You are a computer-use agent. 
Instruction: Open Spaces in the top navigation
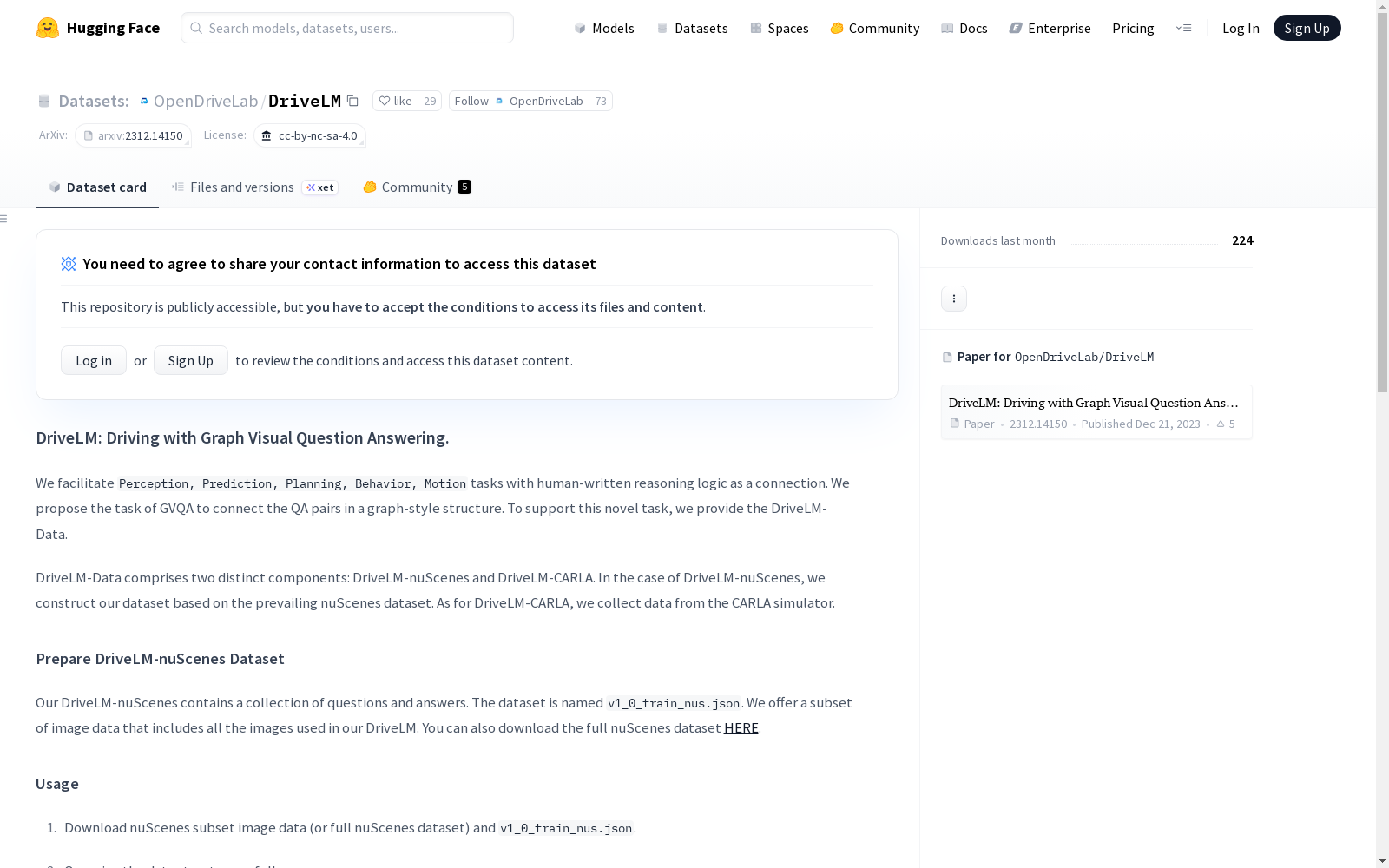[x=780, y=28]
